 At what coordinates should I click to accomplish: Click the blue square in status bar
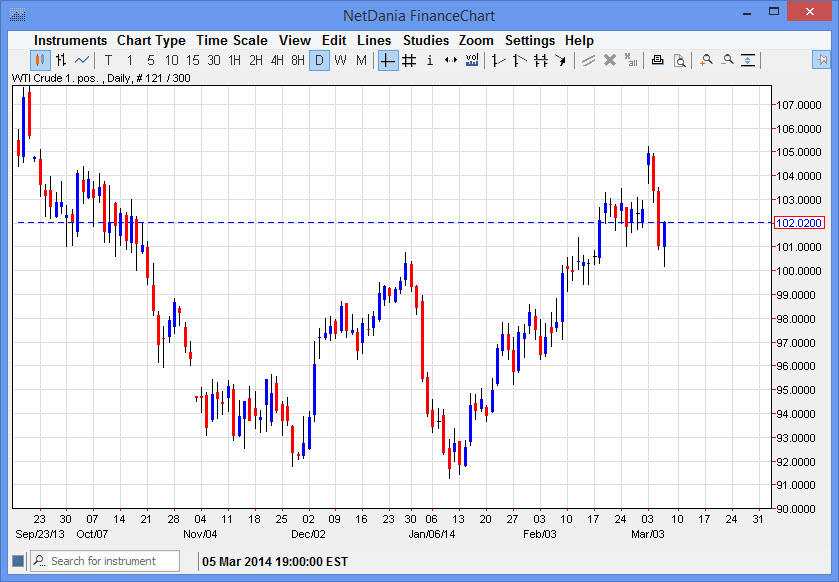[17, 561]
